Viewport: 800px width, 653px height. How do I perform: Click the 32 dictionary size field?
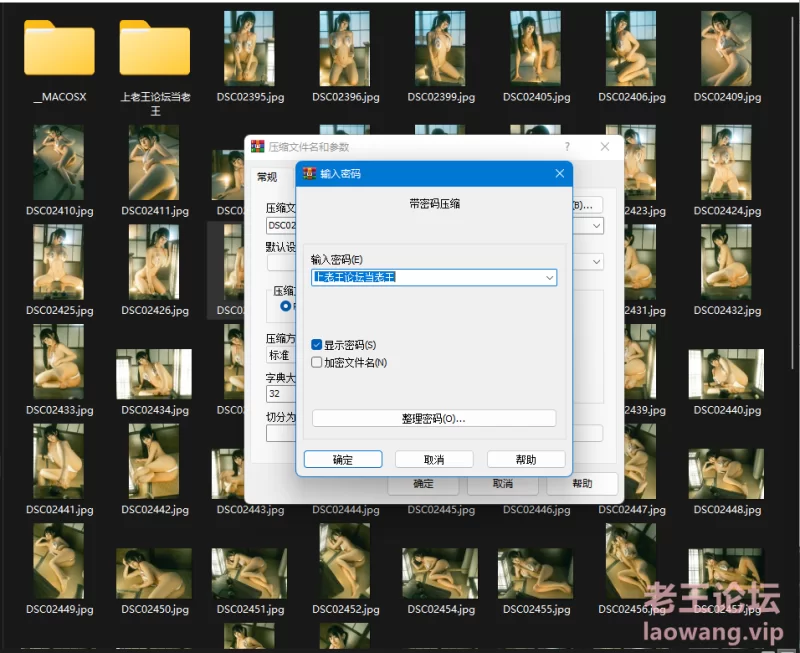tap(281, 394)
